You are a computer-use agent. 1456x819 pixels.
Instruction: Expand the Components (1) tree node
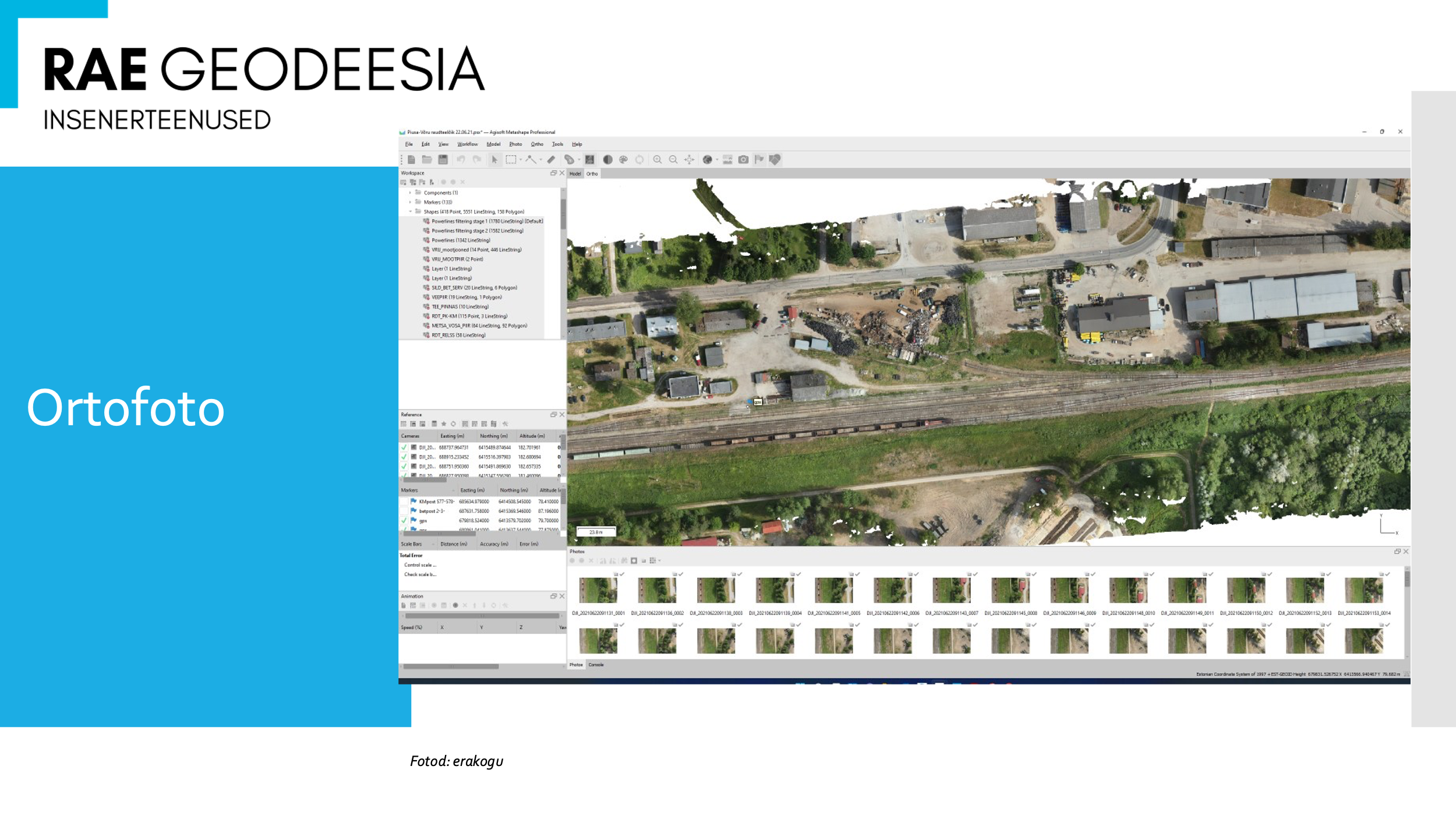pyautogui.click(x=410, y=193)
